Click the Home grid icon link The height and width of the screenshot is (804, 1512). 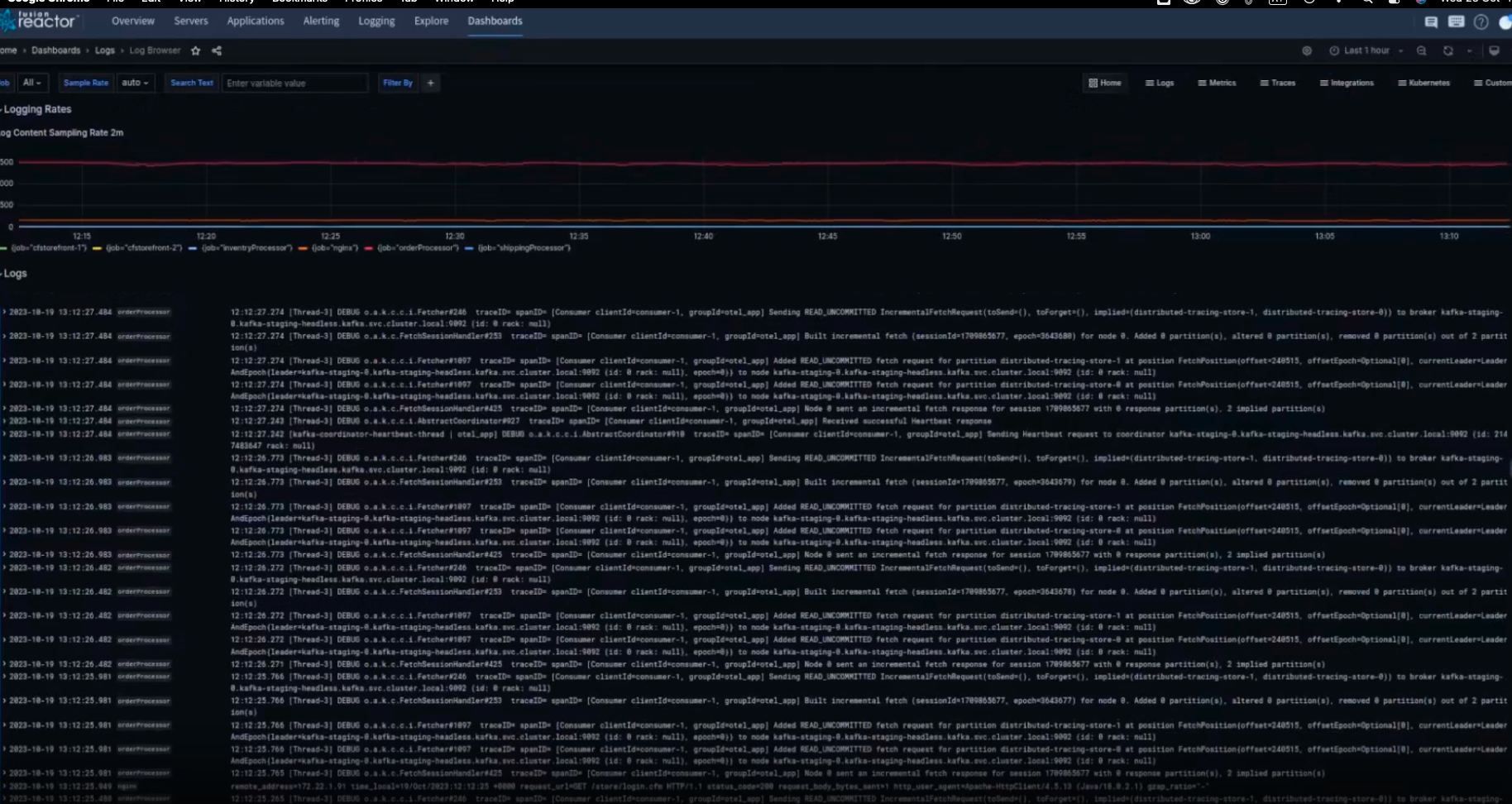click(x=1105, y=83)
